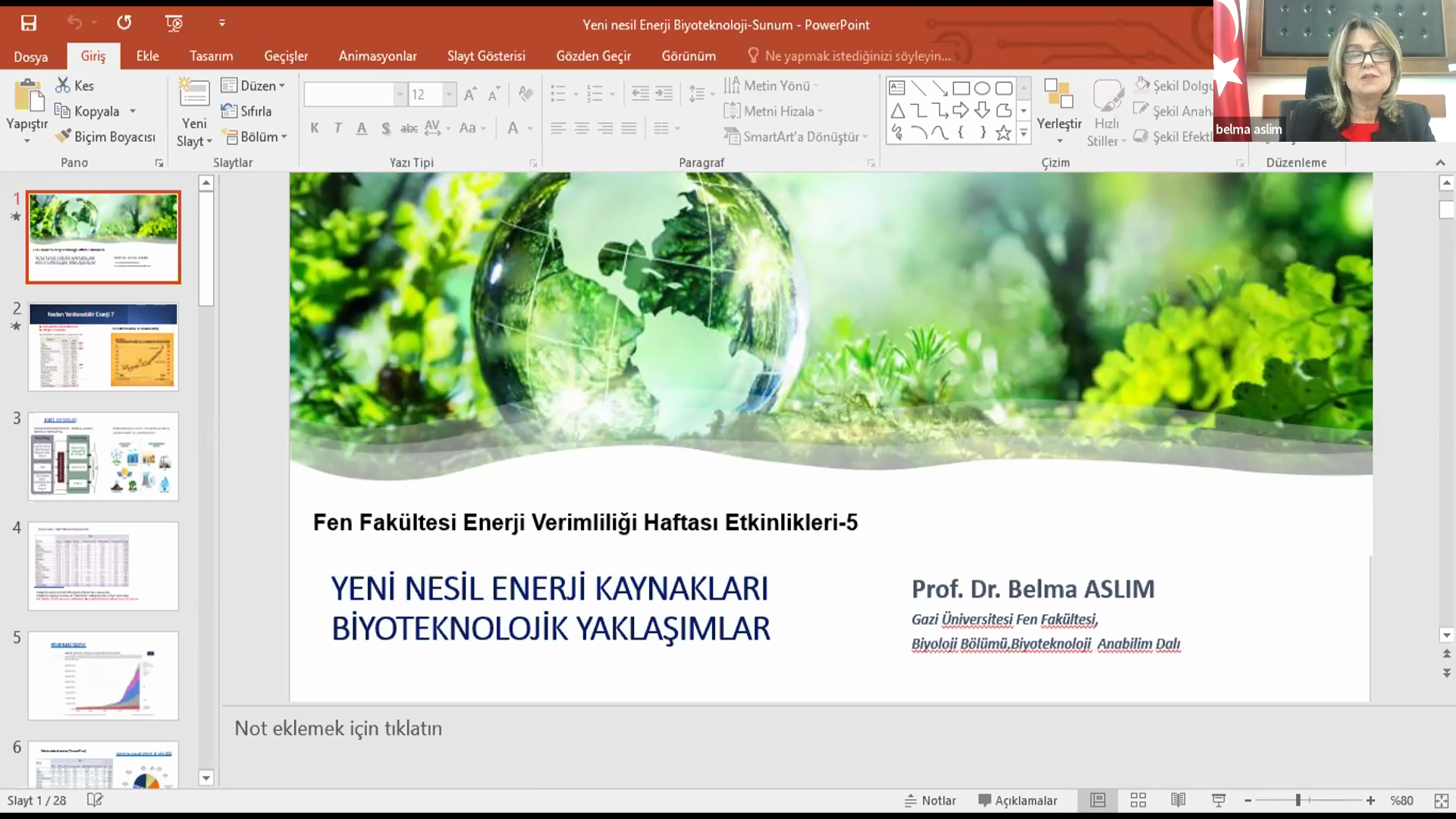Clear all formatting icon
This screenshot has height=819, width=1456.
[525, 94]
